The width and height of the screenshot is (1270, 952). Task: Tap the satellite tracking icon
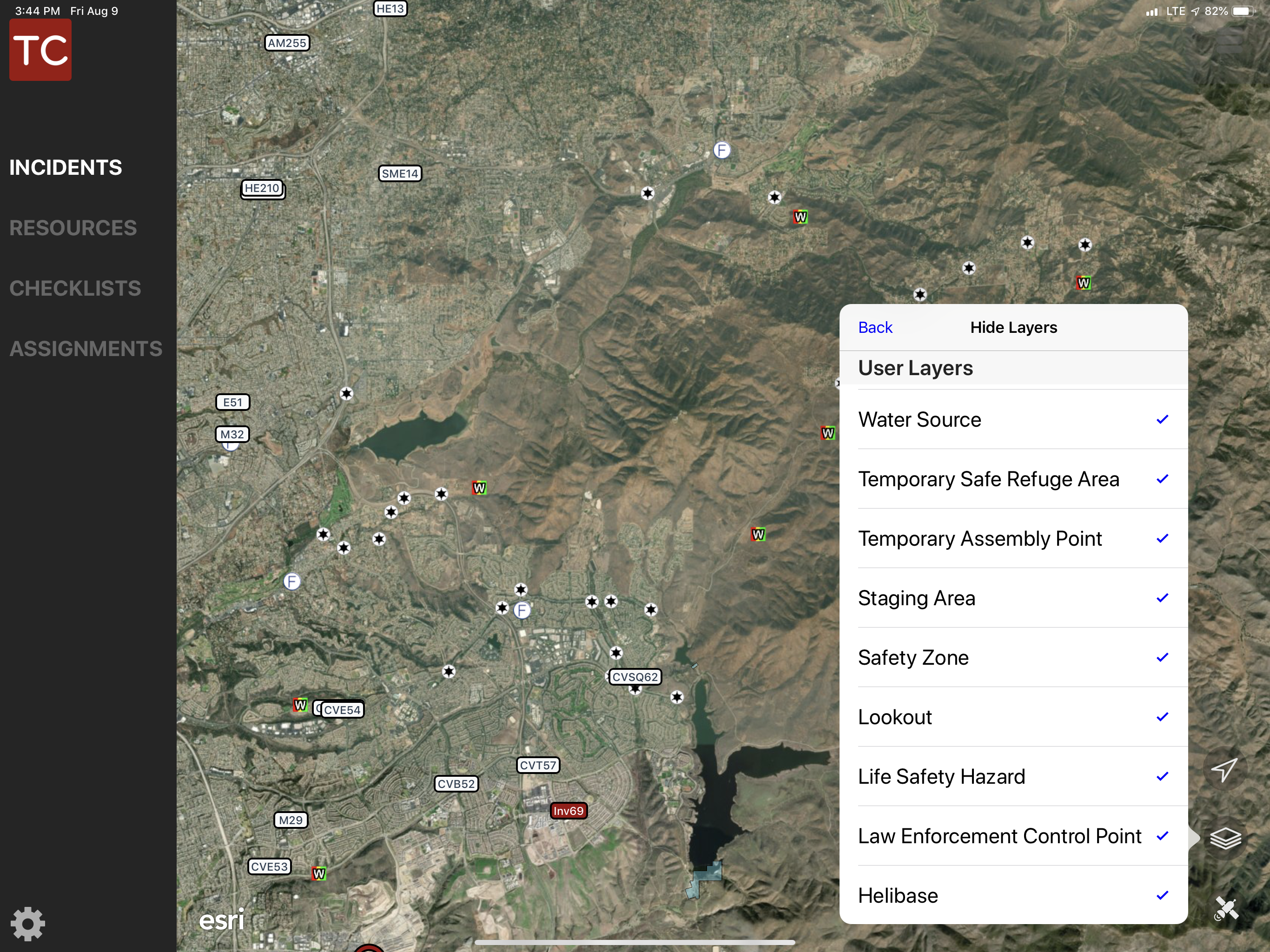1226,909
